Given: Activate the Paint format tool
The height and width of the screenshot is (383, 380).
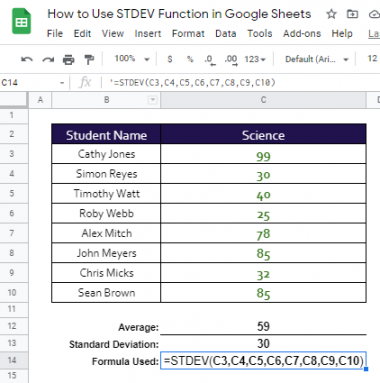Looking at the screenshot, I should (x=89, y=60).
